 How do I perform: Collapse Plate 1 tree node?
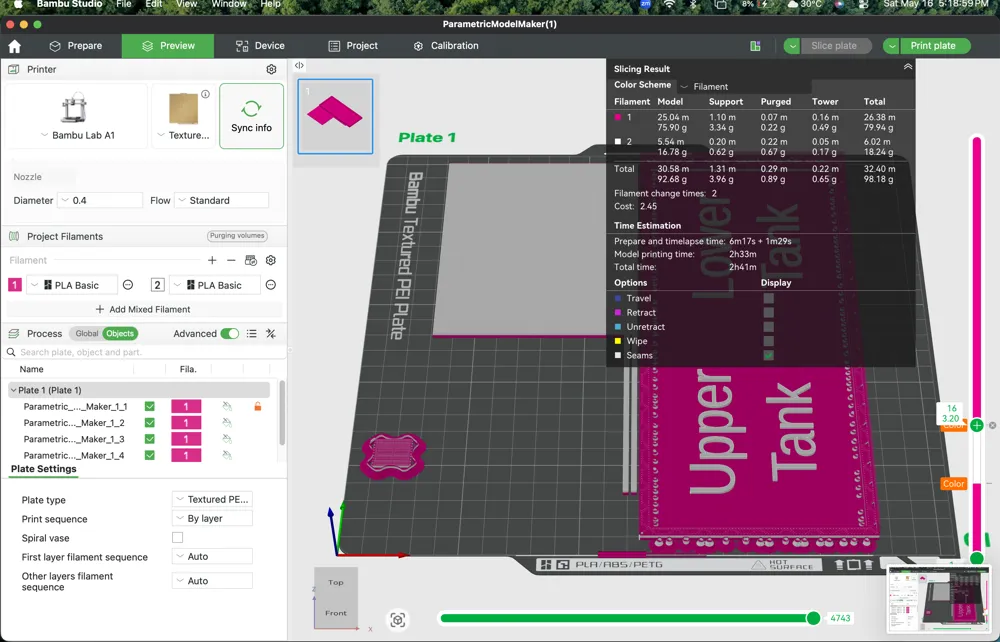point(13,390)
